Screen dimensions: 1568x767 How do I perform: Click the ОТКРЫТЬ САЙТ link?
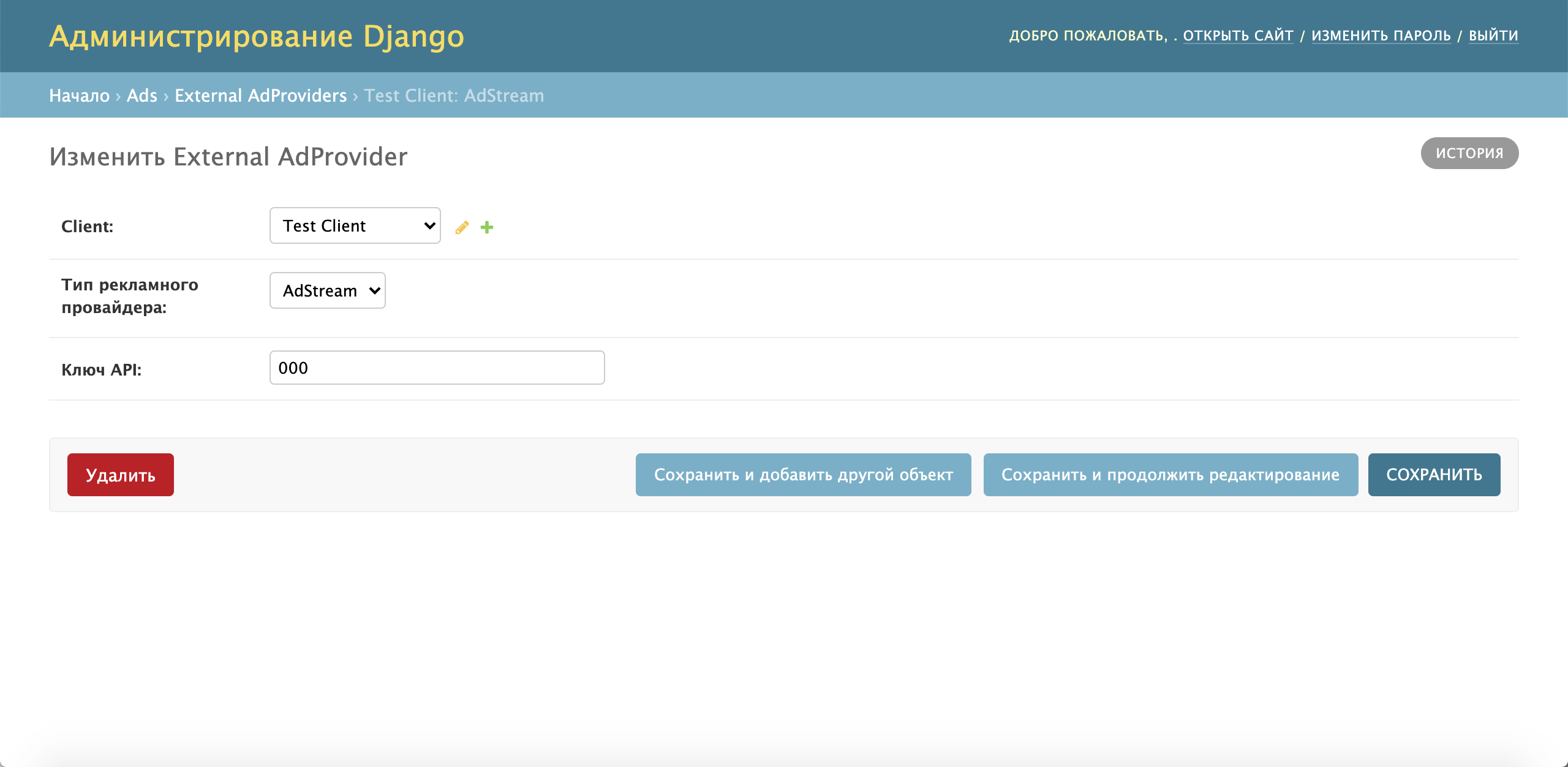pos(1238,36)
